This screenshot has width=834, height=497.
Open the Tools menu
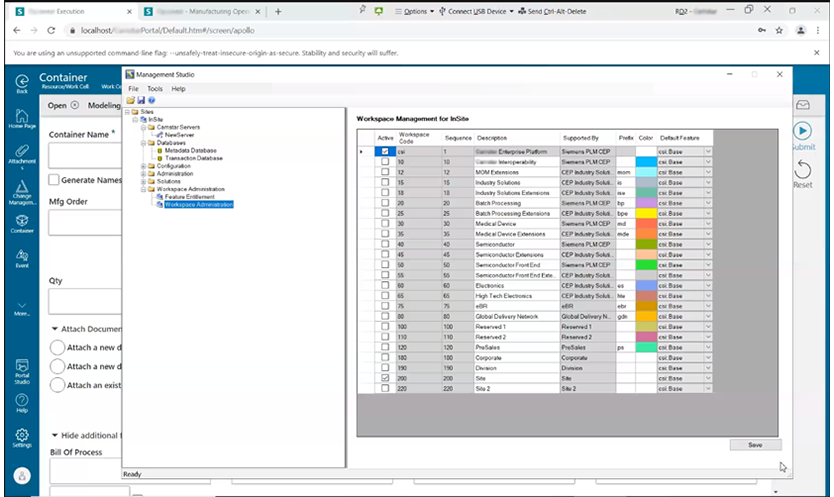154,89
